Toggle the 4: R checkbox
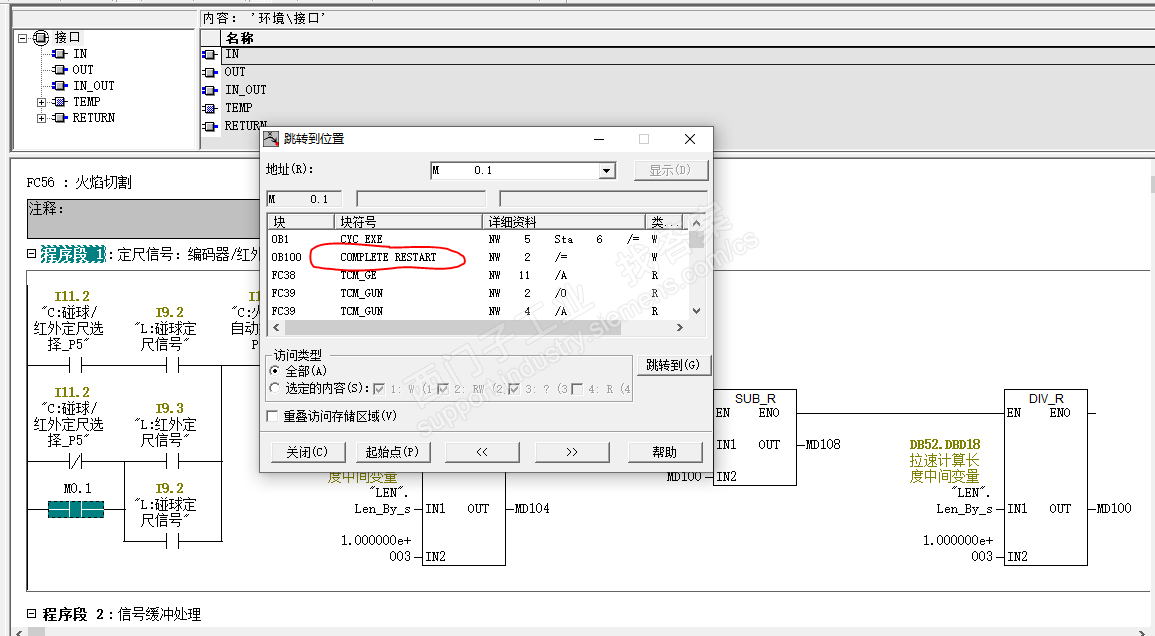The height and width of the screenshot is (636, 1155). (577, 388)
